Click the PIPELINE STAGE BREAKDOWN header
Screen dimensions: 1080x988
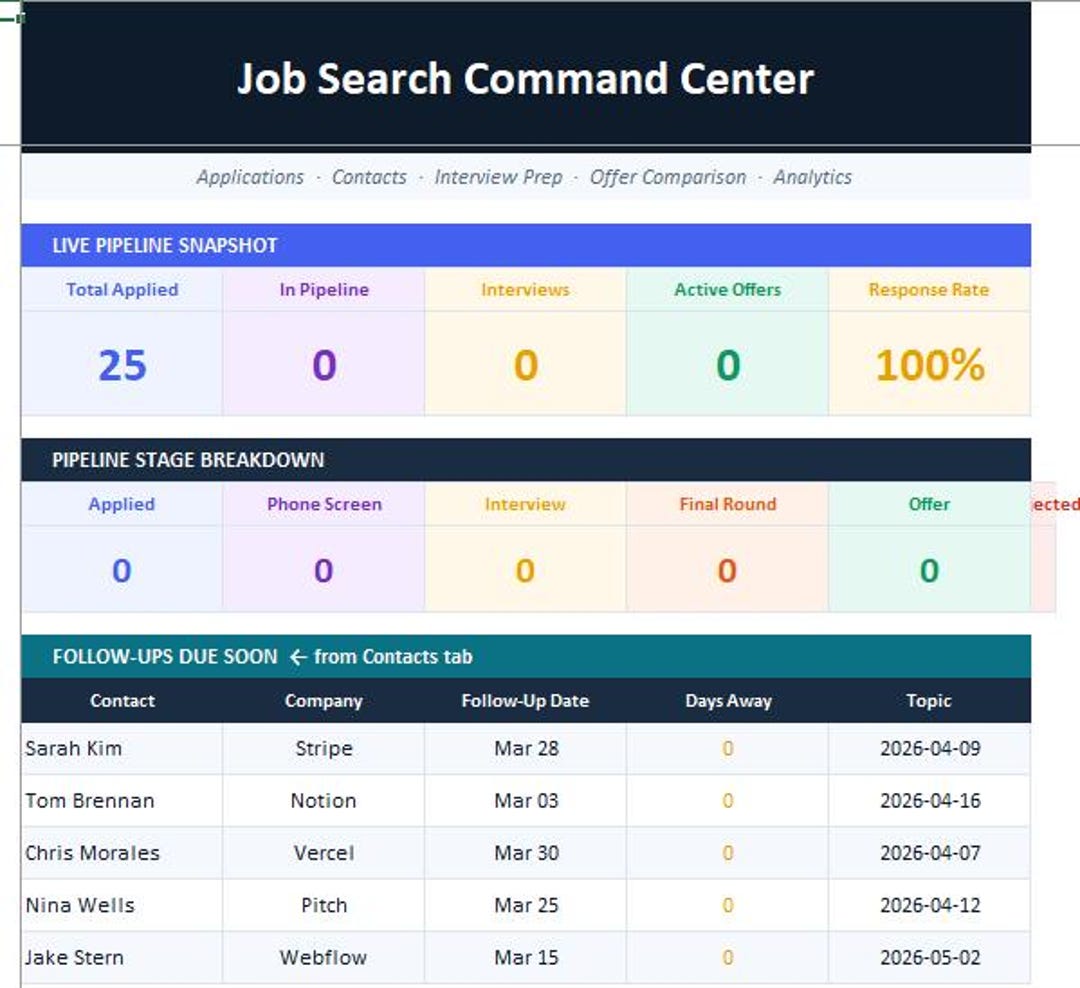click(526, 460)
